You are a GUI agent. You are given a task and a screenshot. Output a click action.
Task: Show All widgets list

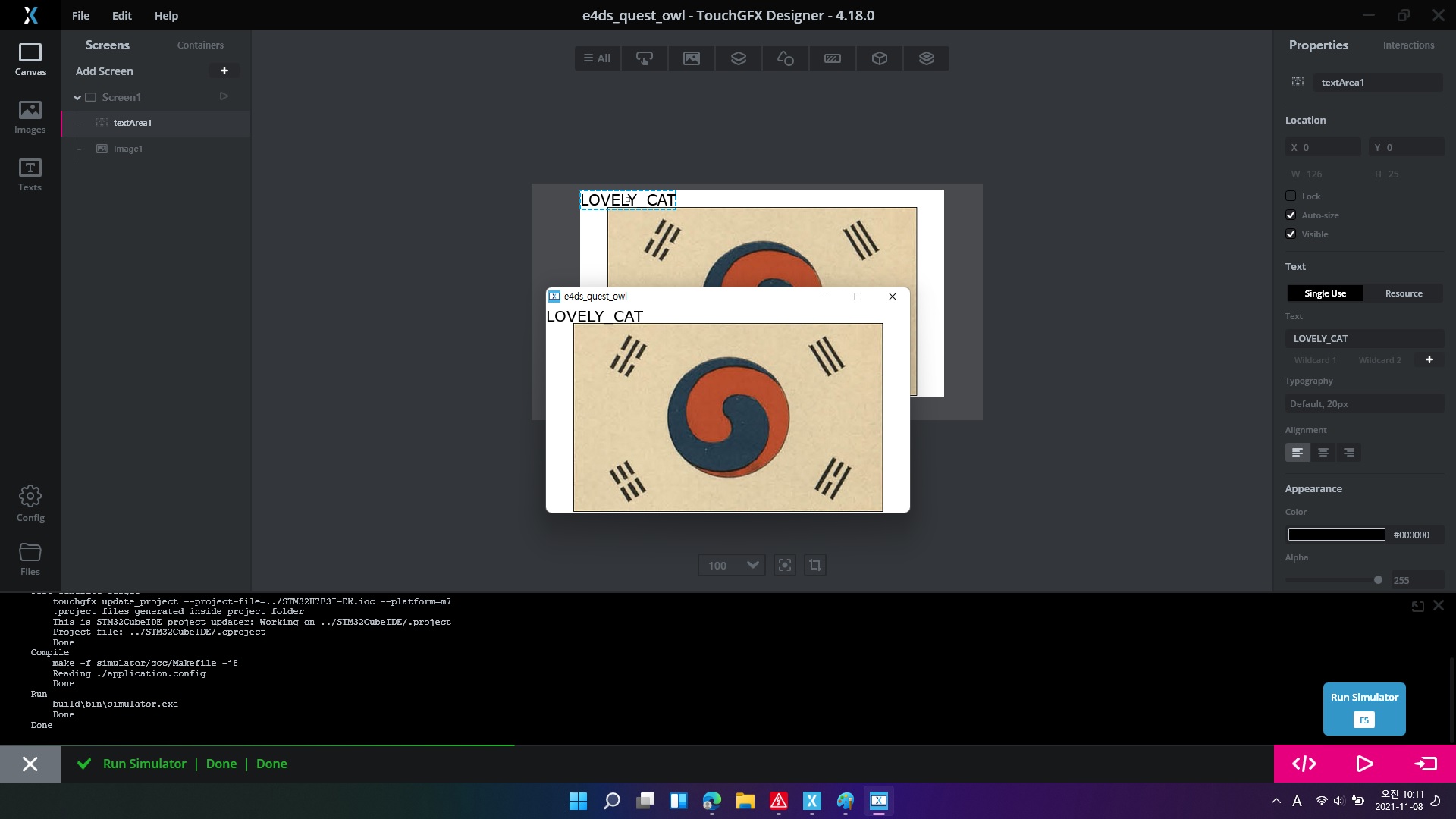[598, 58]
